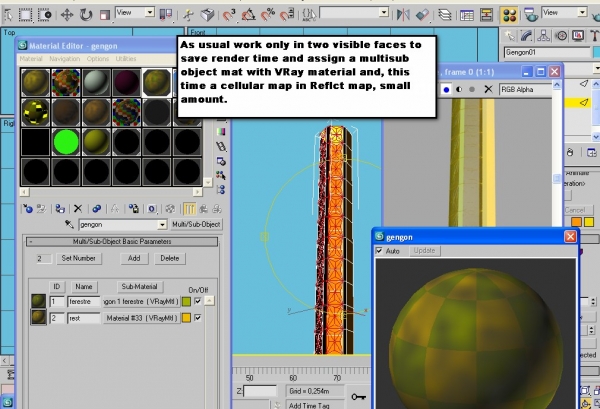Open the Hierarchy command panel tab

pyautogui.click(x=543, y=36)
